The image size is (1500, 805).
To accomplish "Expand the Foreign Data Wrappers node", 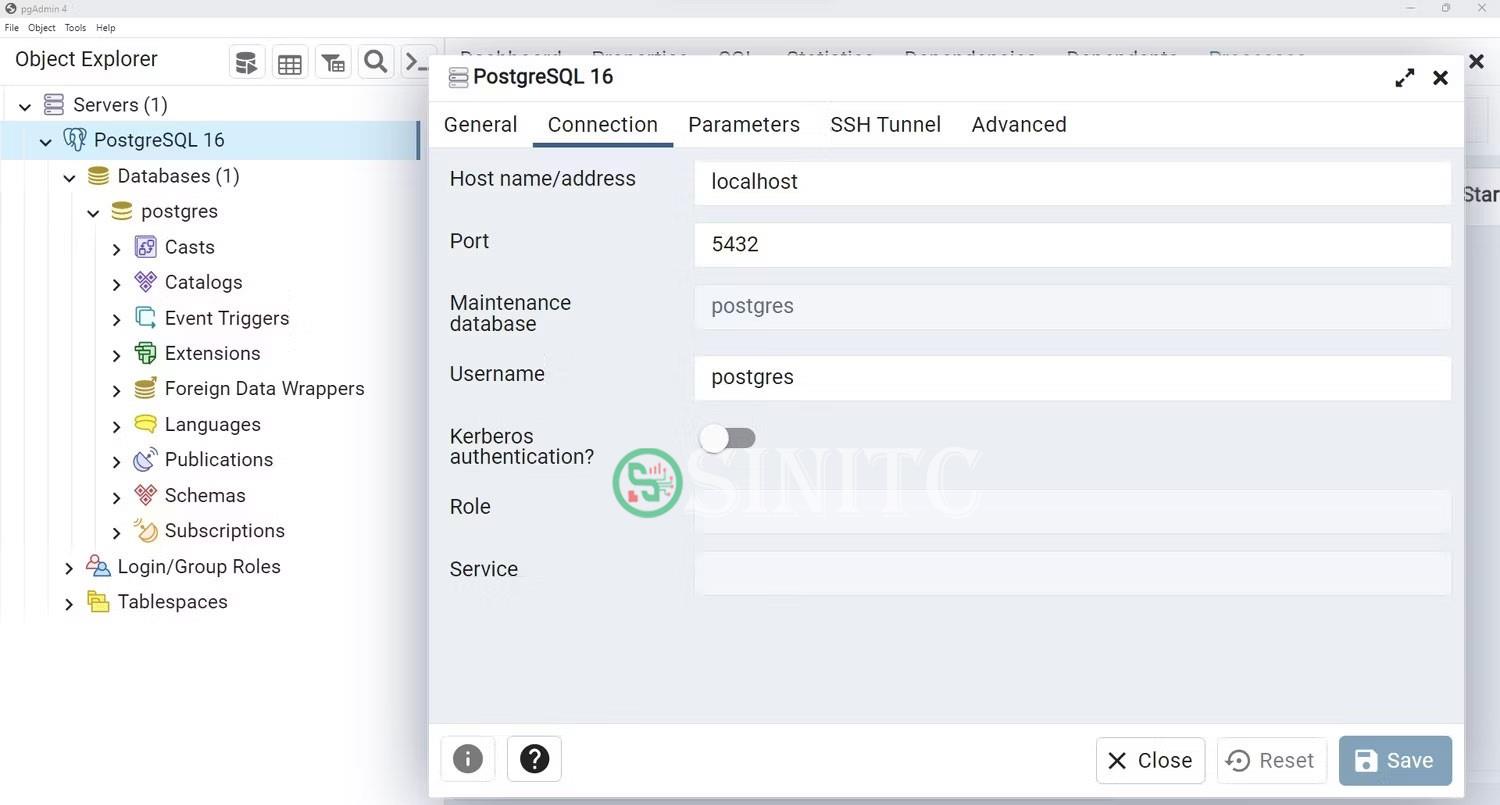I will click(117, 391).
